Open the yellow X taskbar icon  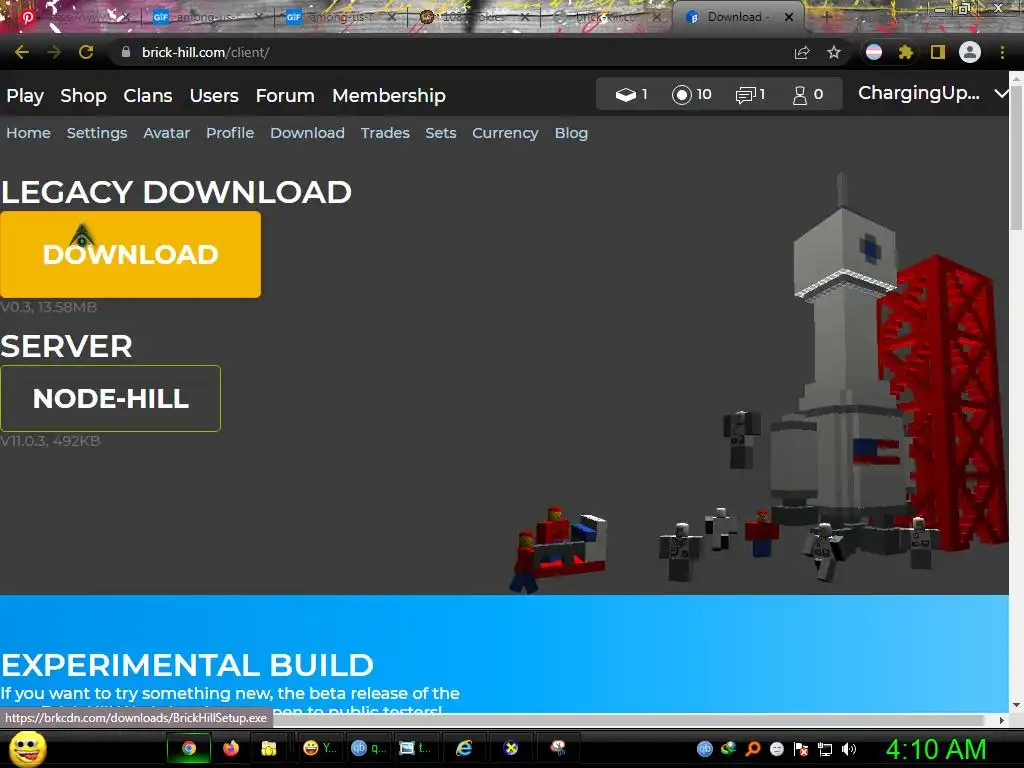point(511,748)
